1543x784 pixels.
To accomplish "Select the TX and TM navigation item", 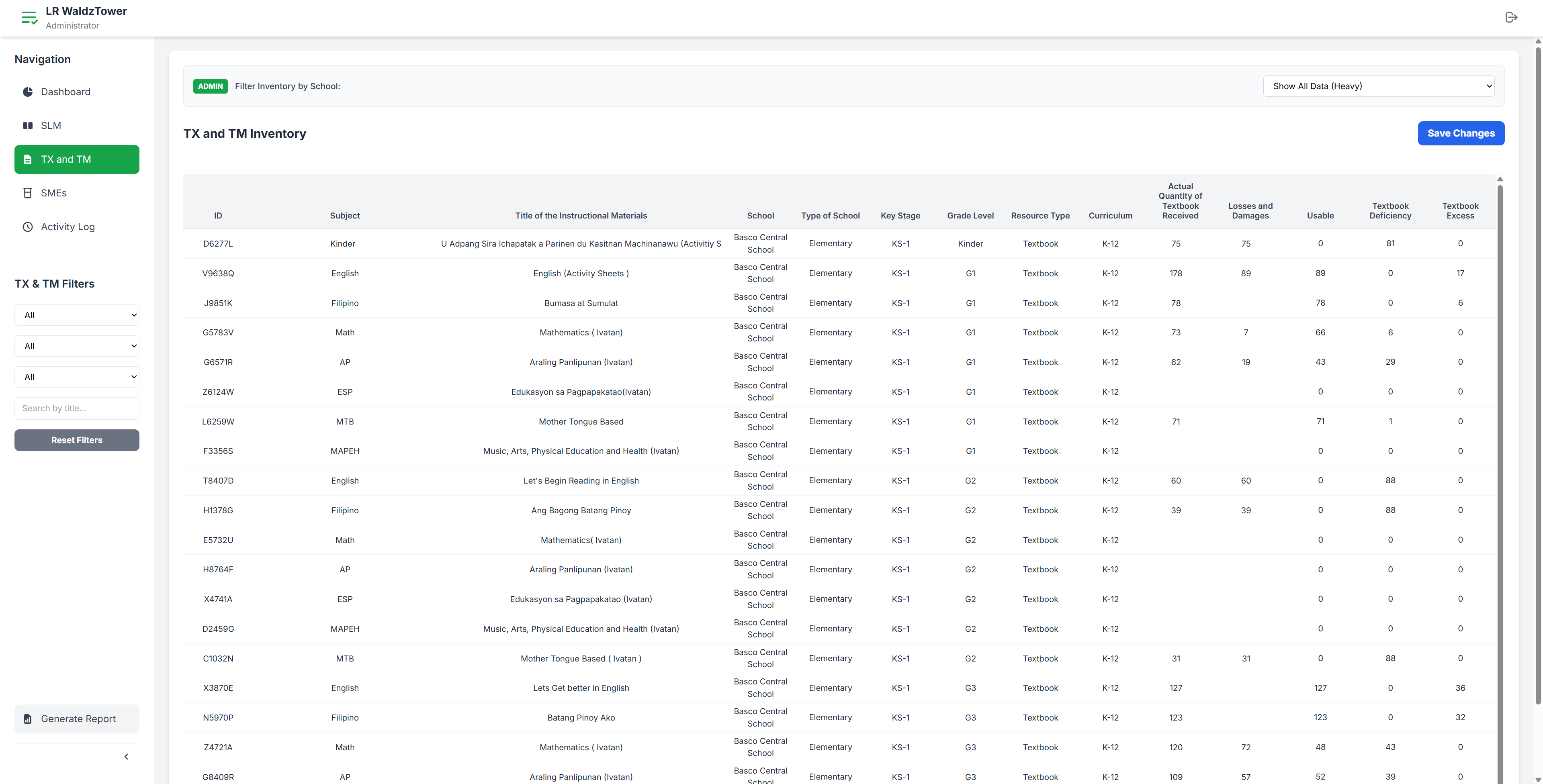I will coord(77,159).
